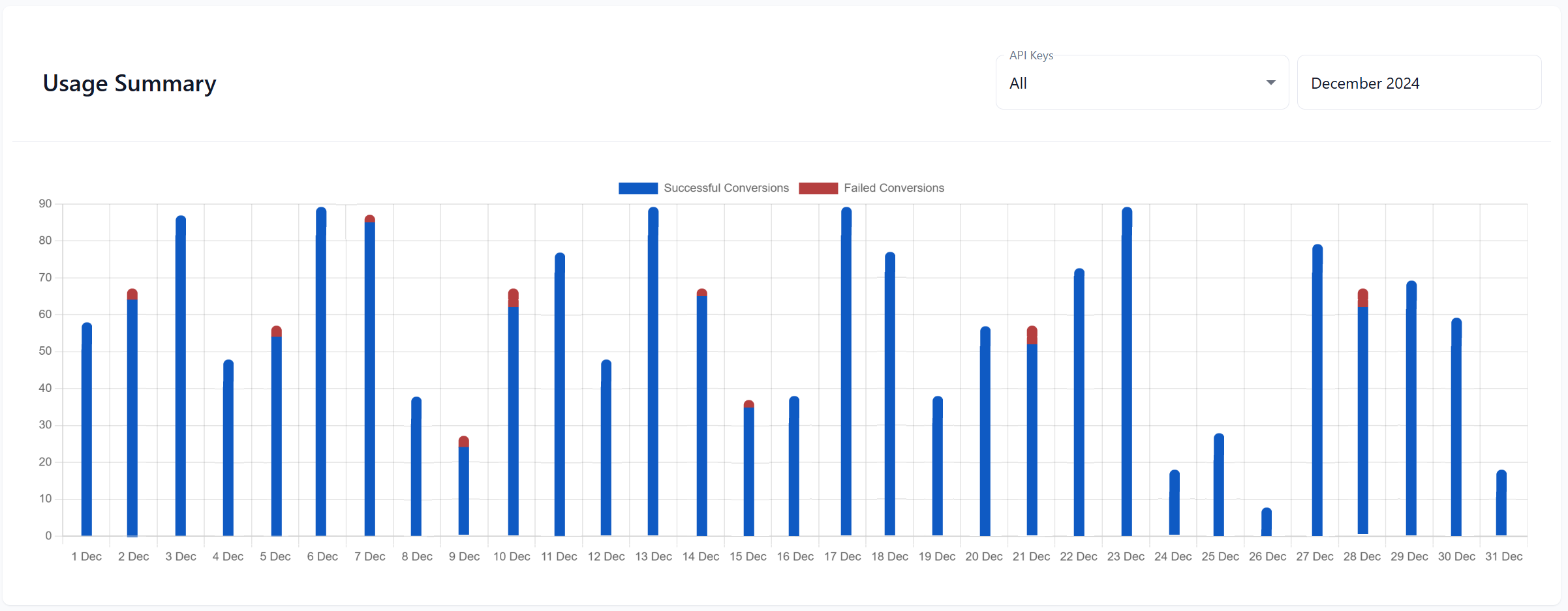Viewport: 1568px width, 611px height.
Task: Click the 50 y-axis value
Action: 45,351
